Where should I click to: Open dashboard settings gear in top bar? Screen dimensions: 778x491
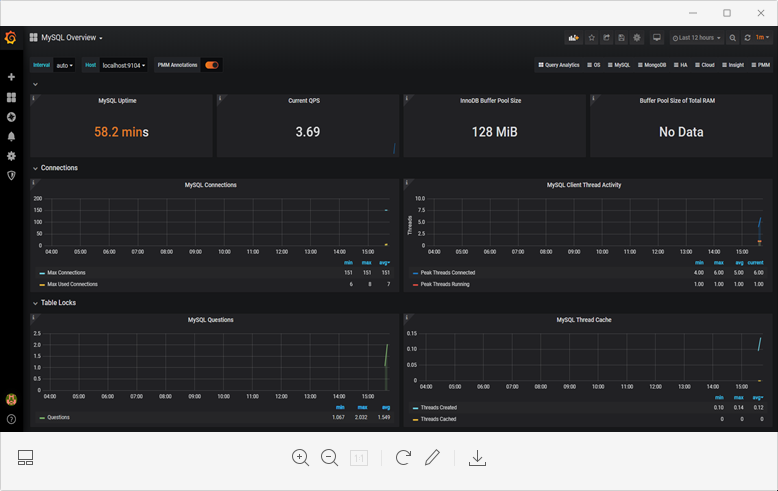click(637, 38)
